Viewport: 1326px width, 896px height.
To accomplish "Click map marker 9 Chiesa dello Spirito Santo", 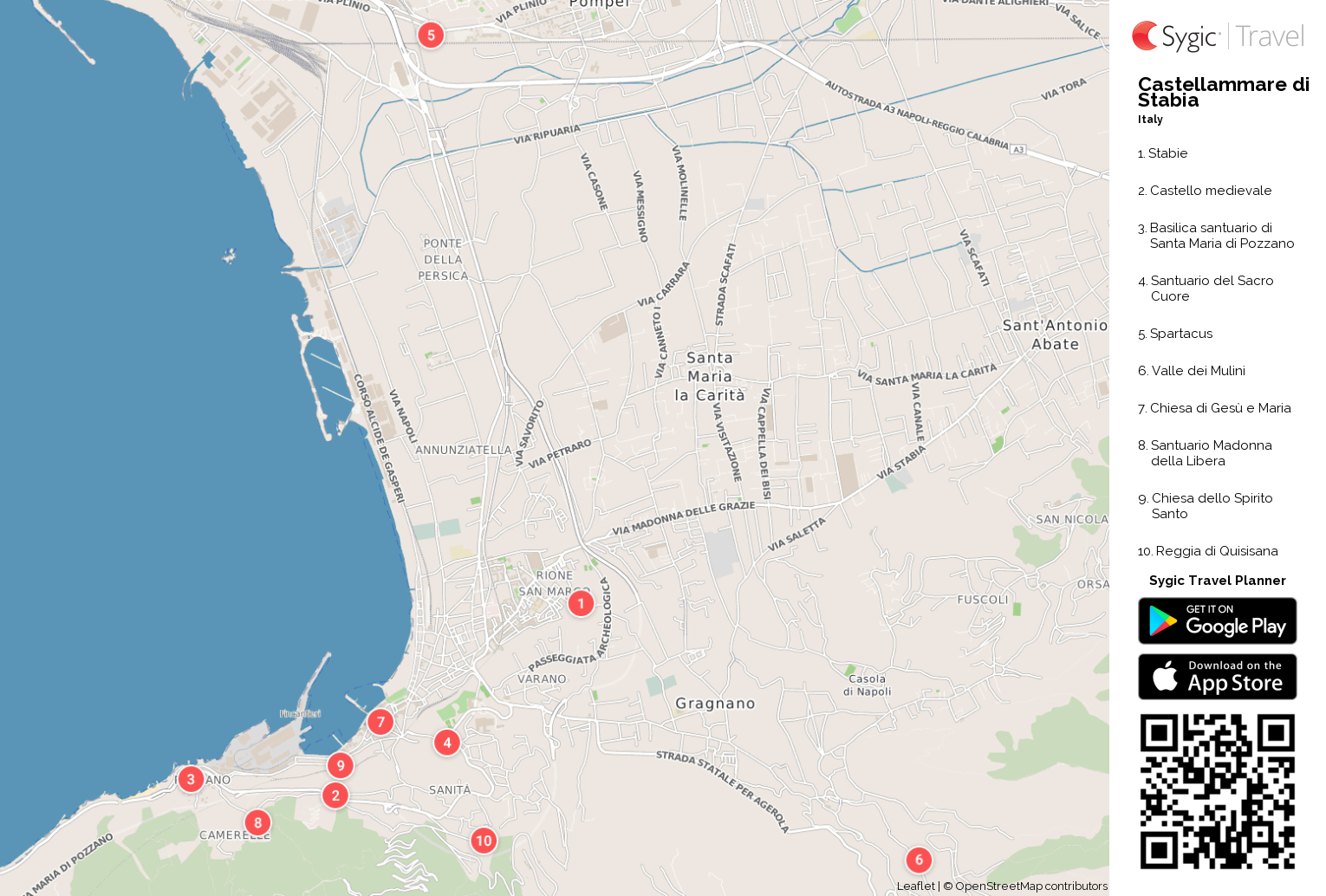I will point(341,765).
